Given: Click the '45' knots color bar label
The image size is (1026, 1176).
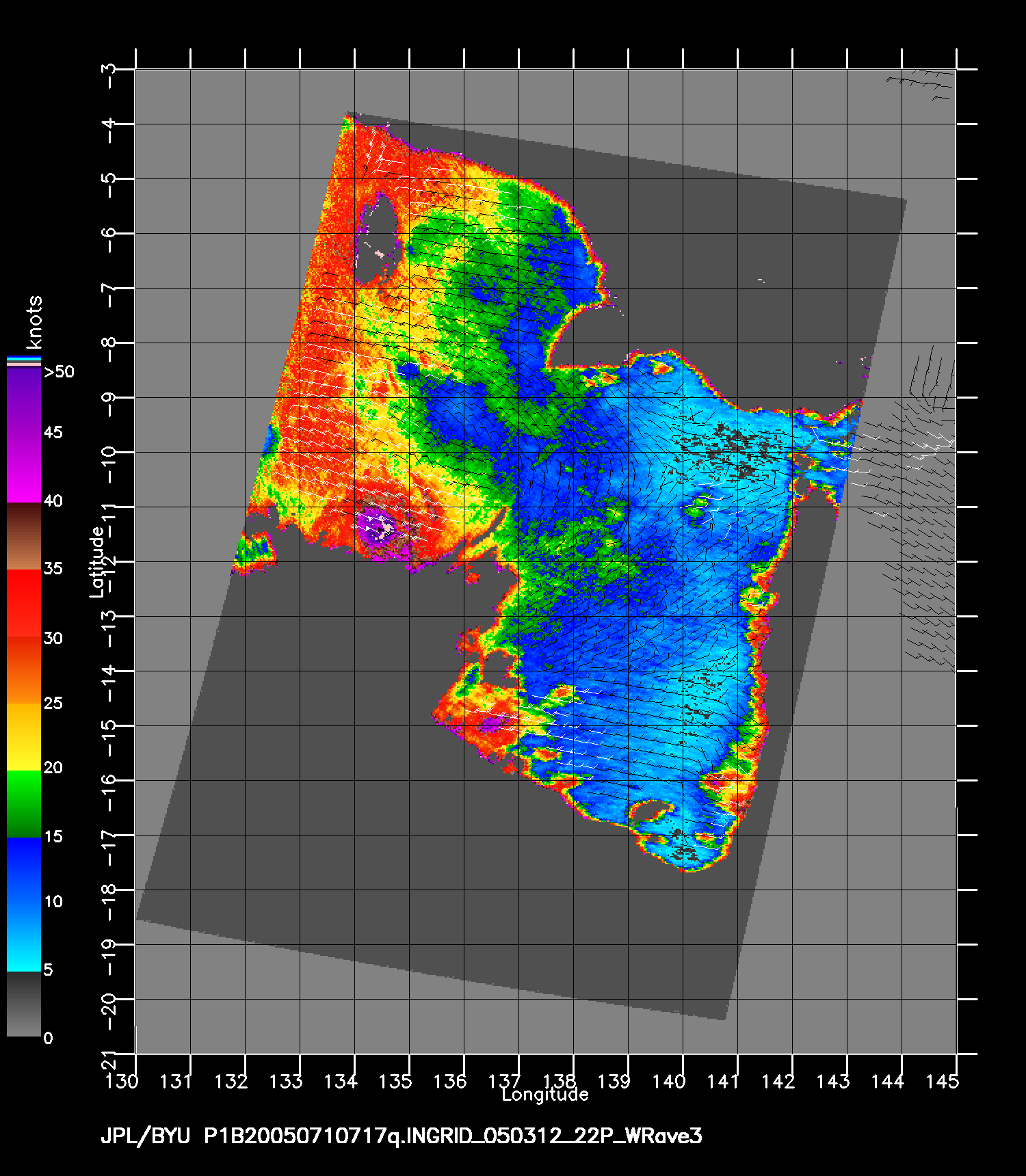Looking at the screenshot, I should pos(53,433).
